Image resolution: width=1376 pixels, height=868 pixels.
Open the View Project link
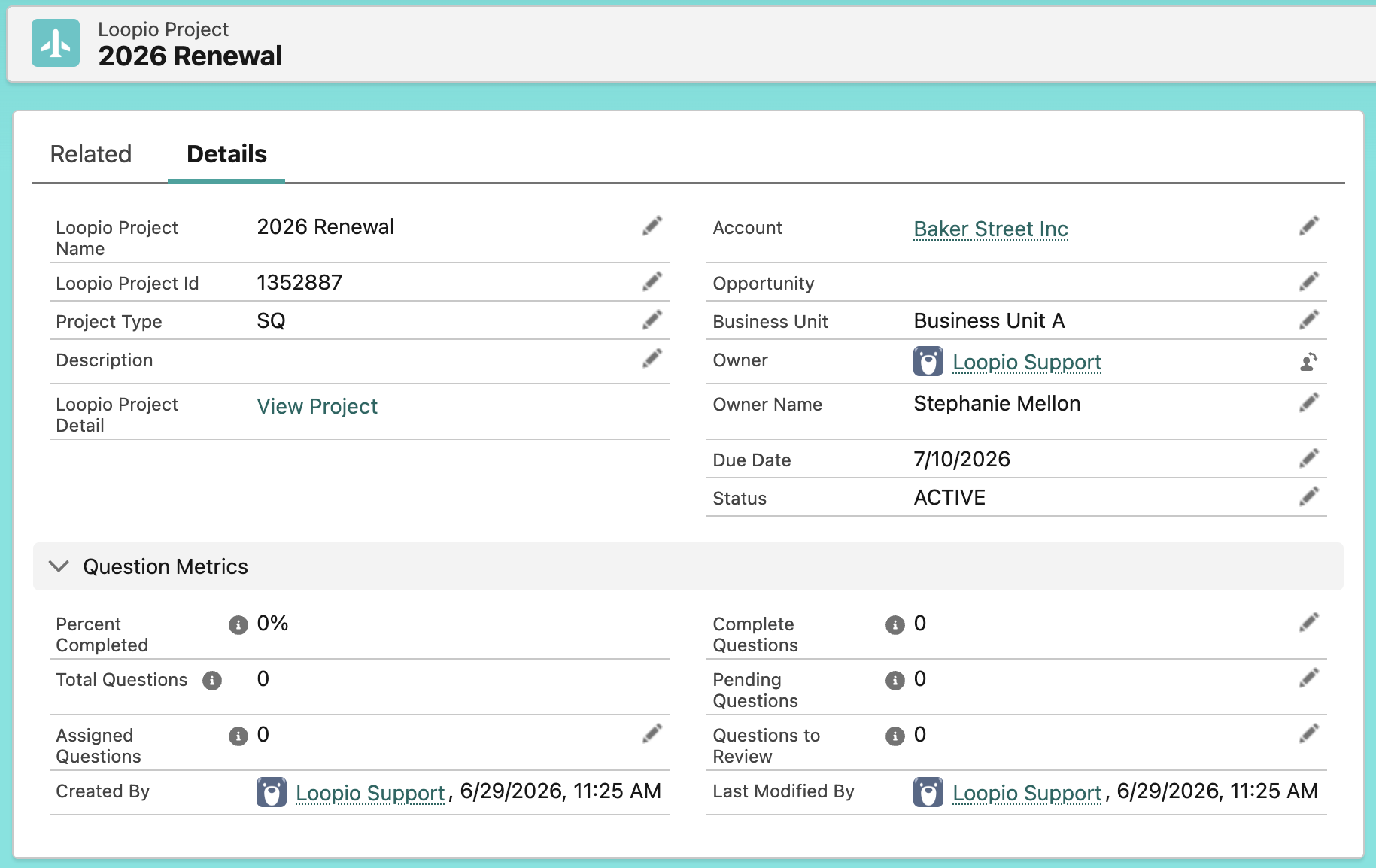point(317,406)
